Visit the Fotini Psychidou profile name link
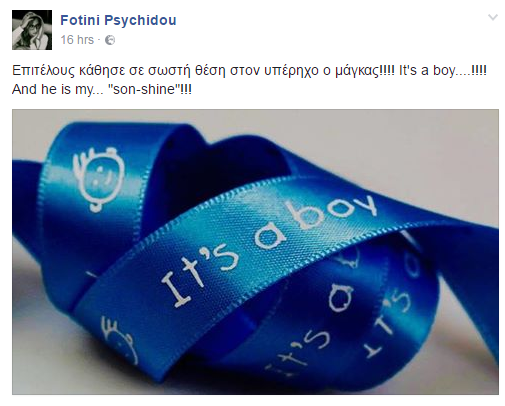The width and height of the screenshot is (505, 406). (118, 20)
